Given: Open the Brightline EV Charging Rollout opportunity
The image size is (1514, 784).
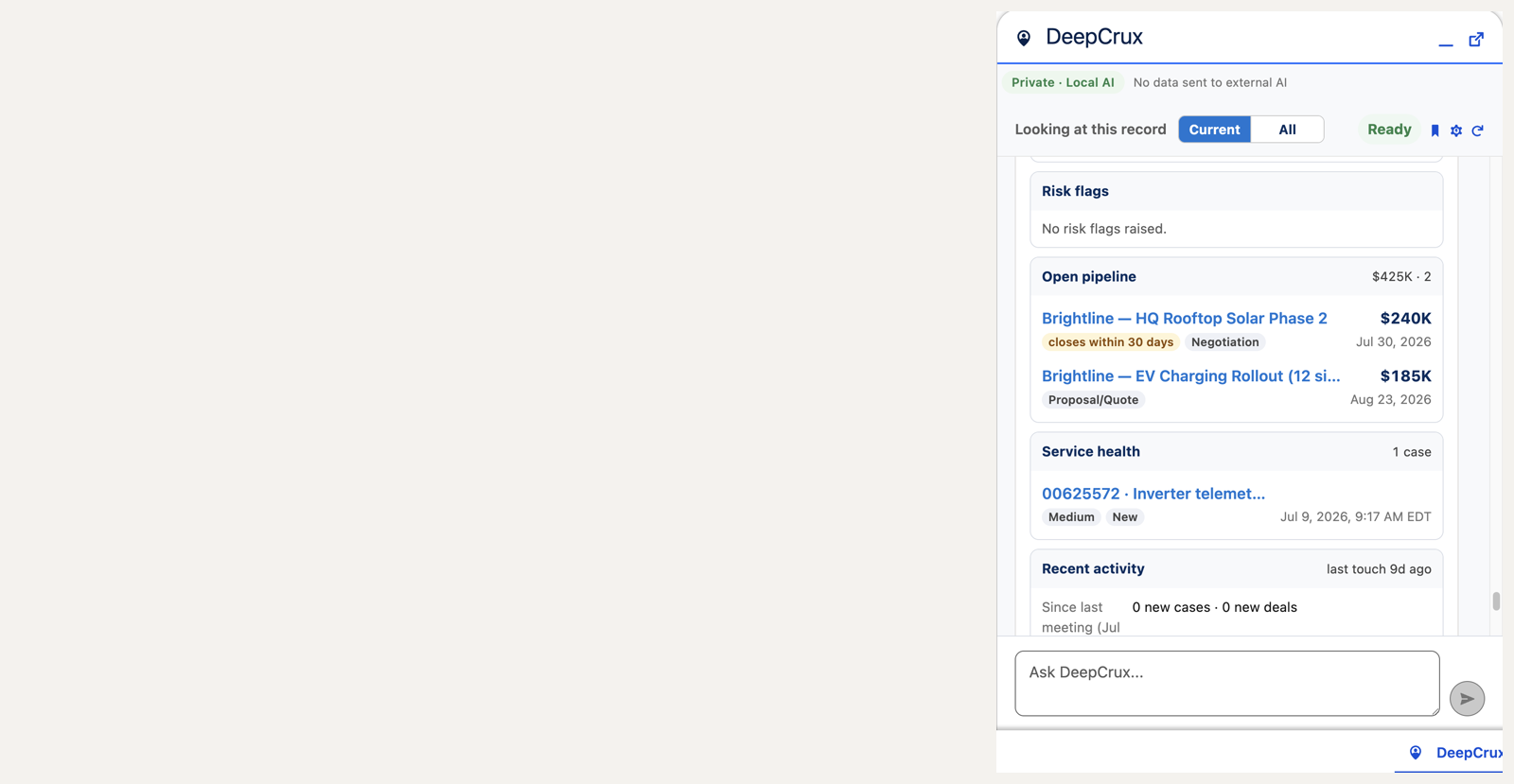Looking at the screenshot, I should [1190, 375].
